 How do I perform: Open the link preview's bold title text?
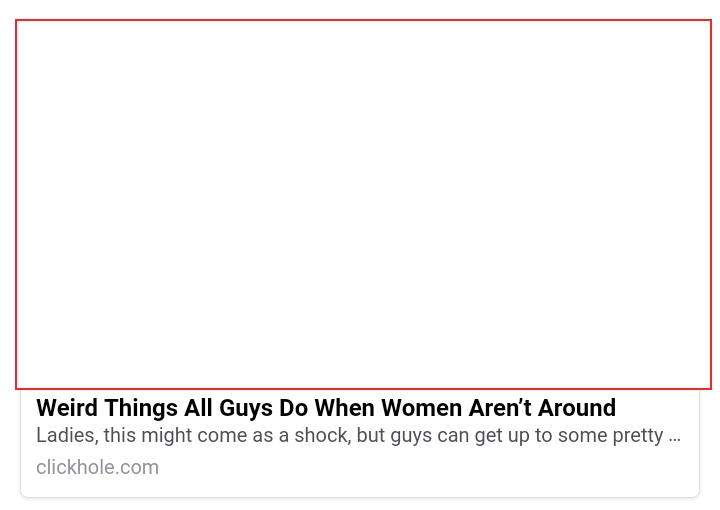326,408
